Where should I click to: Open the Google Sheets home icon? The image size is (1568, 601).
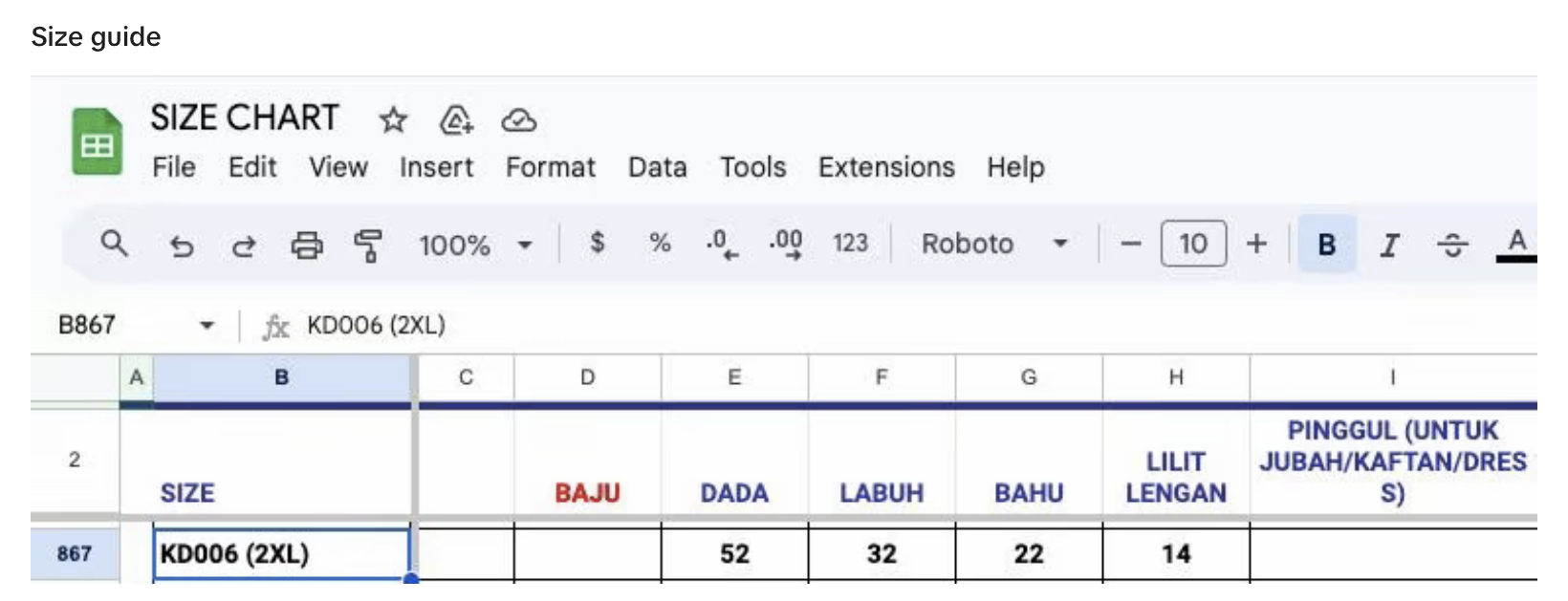(x=97, y=142)
